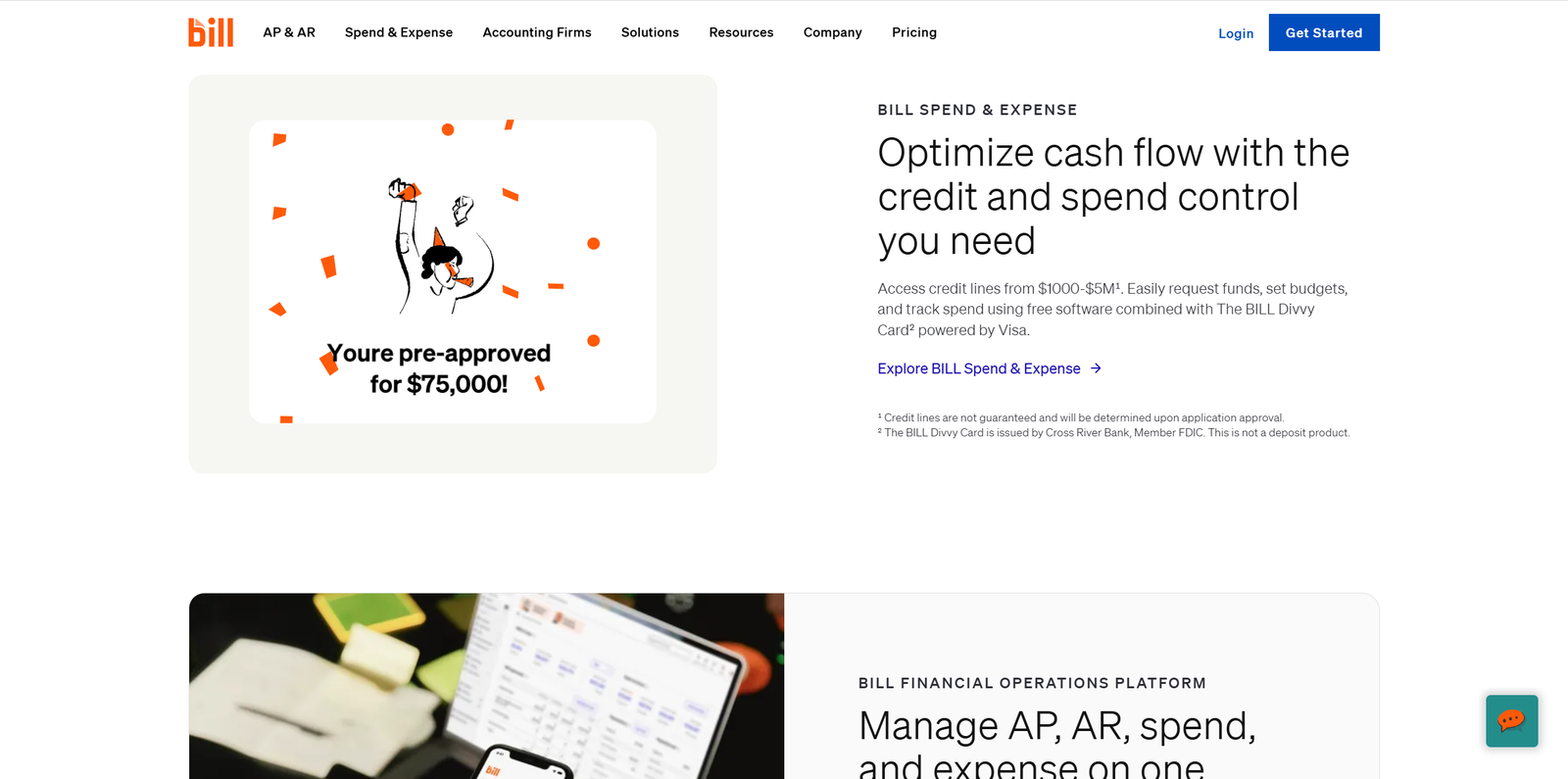
Task: Select Resources in the top navigation
Action: 741,32
